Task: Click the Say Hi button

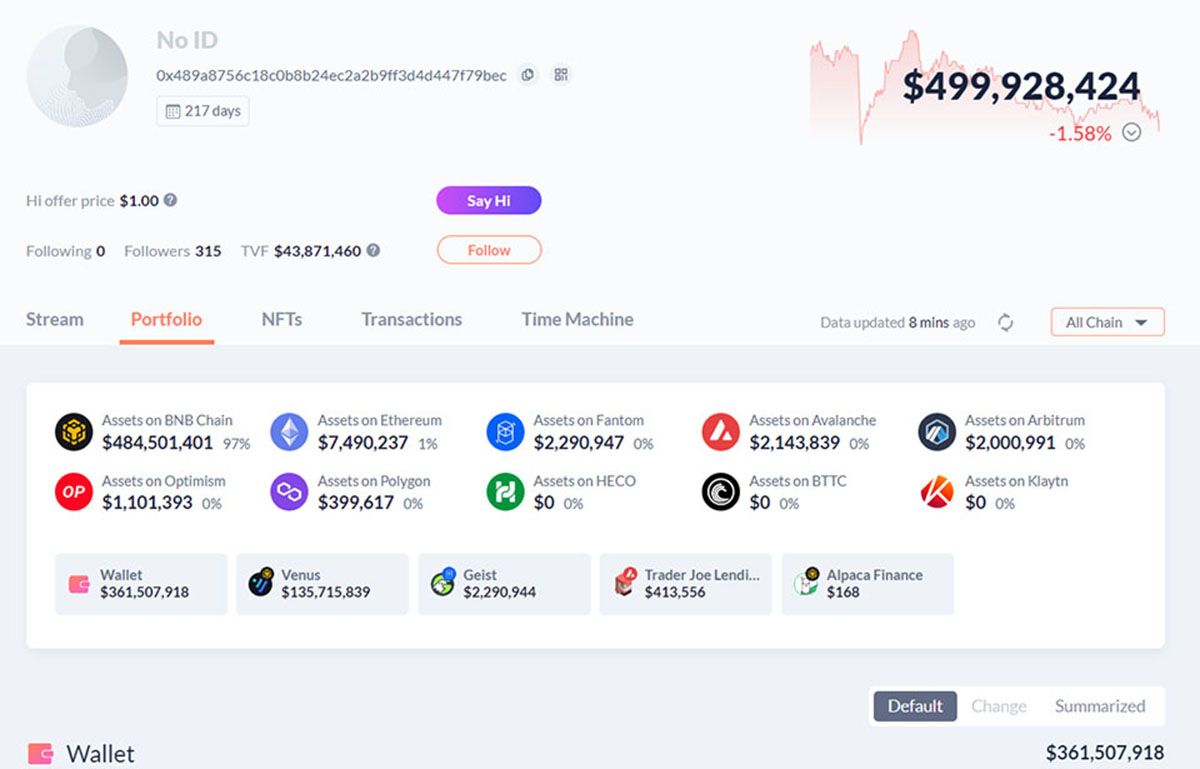Action: (489, 200)
